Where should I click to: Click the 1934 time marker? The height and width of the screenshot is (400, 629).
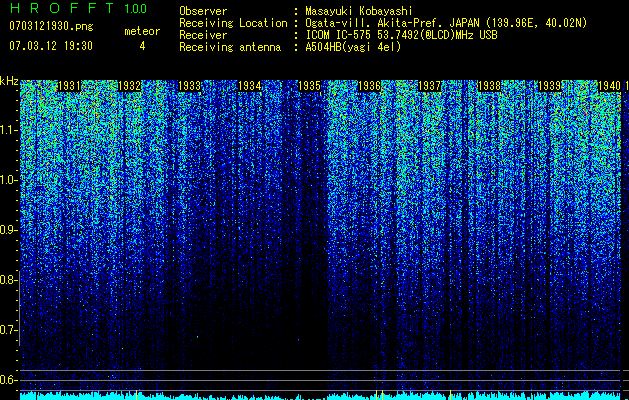tap(250, 86)
